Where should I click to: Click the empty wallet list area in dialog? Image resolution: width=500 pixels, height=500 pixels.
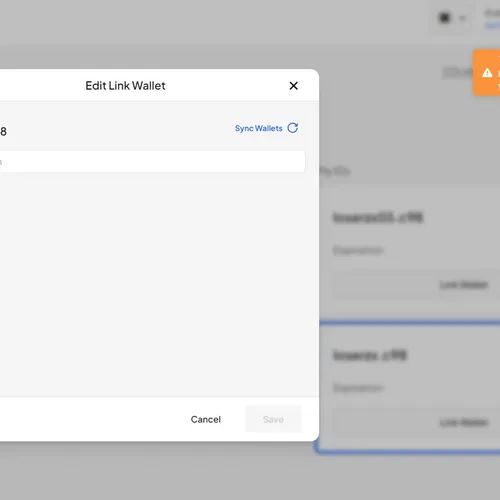[x=152, y=283]
